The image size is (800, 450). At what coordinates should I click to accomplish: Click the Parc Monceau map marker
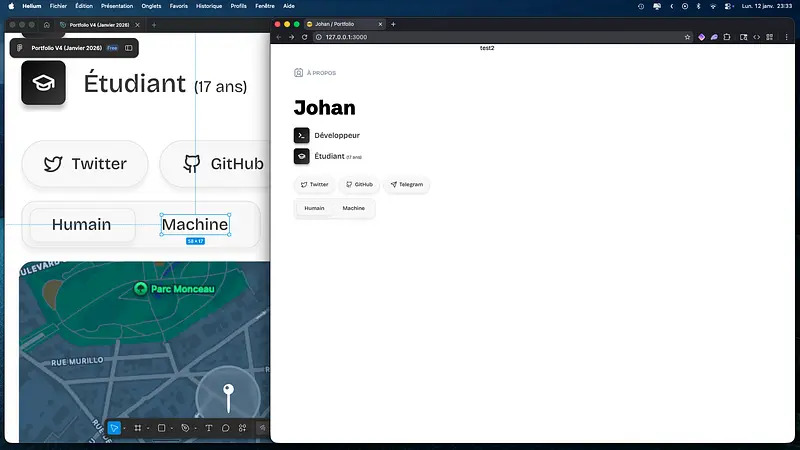click(141, 289)
